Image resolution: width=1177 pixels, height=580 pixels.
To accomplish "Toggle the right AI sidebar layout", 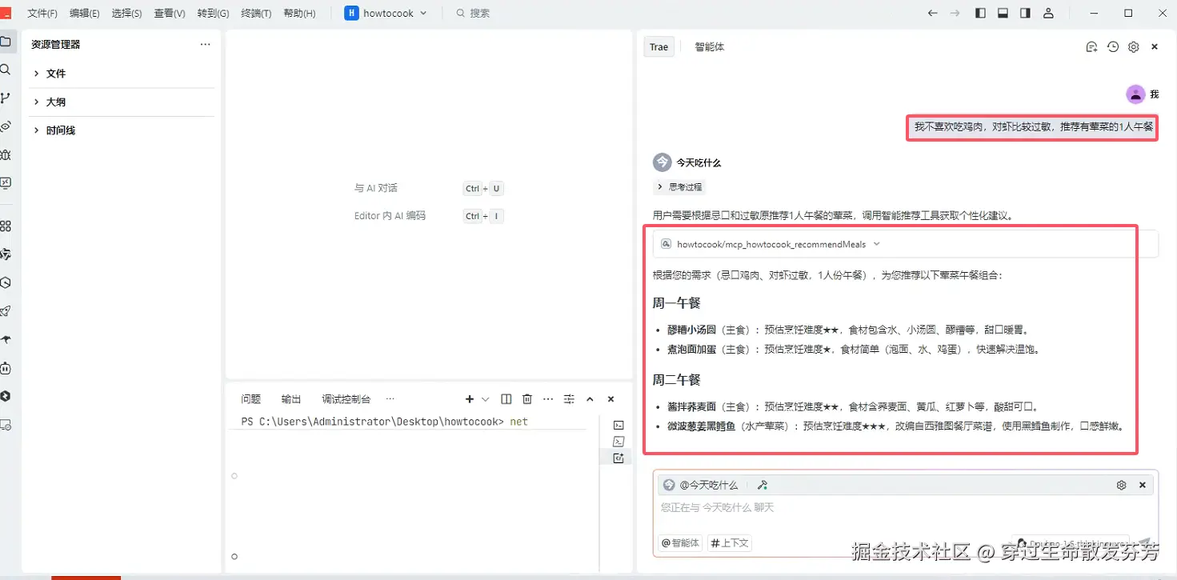I will (x=1025, y=14).
